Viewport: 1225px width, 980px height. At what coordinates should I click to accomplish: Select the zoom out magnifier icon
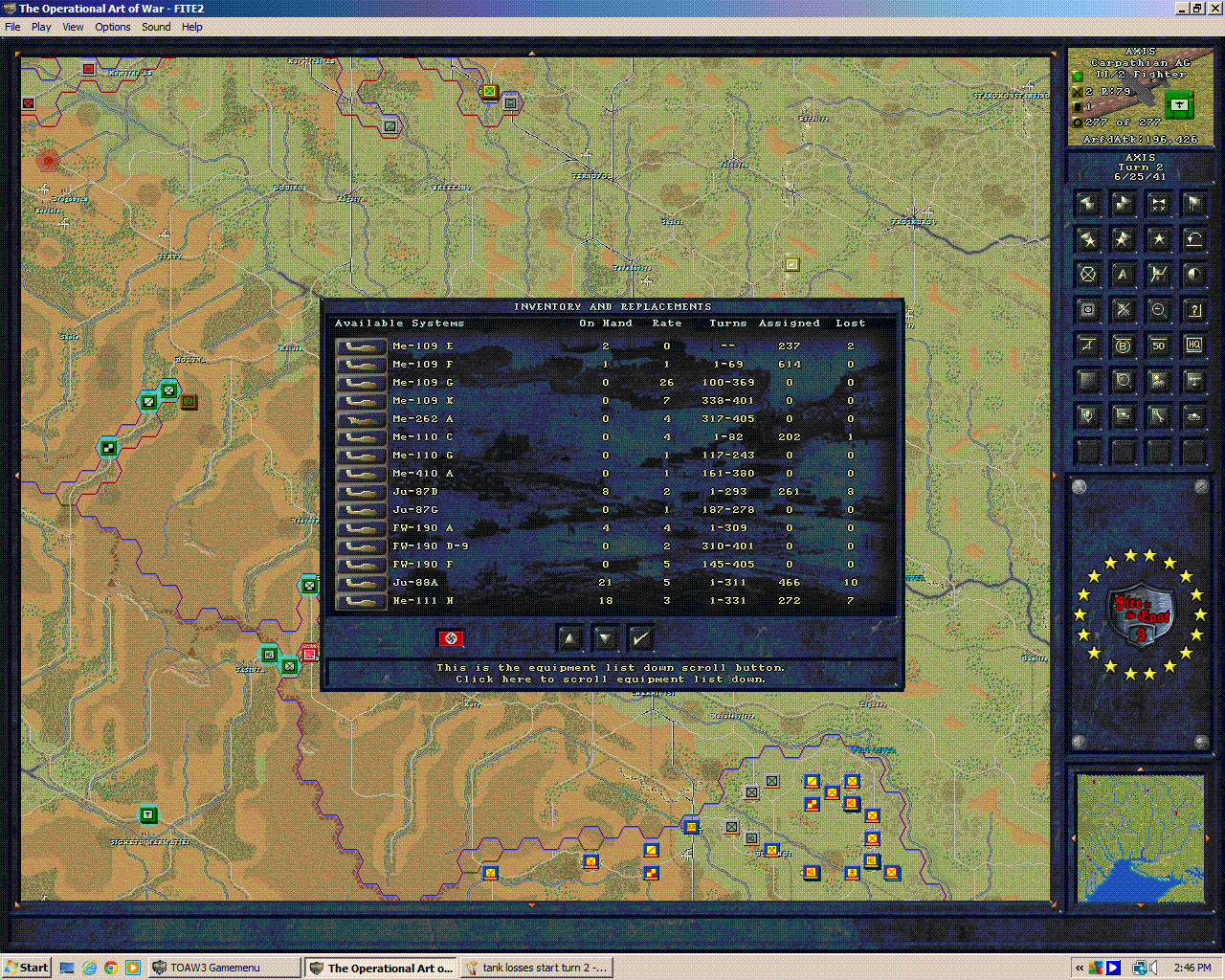point(1158,309)
